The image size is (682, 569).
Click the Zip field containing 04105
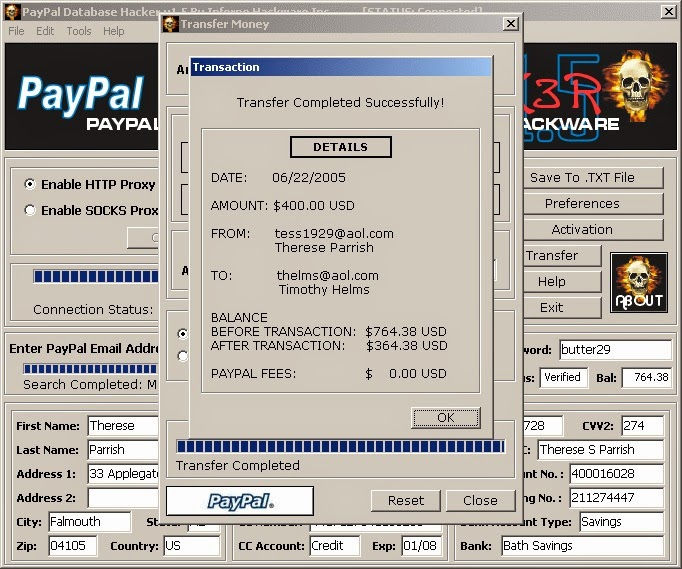point(73,546)
